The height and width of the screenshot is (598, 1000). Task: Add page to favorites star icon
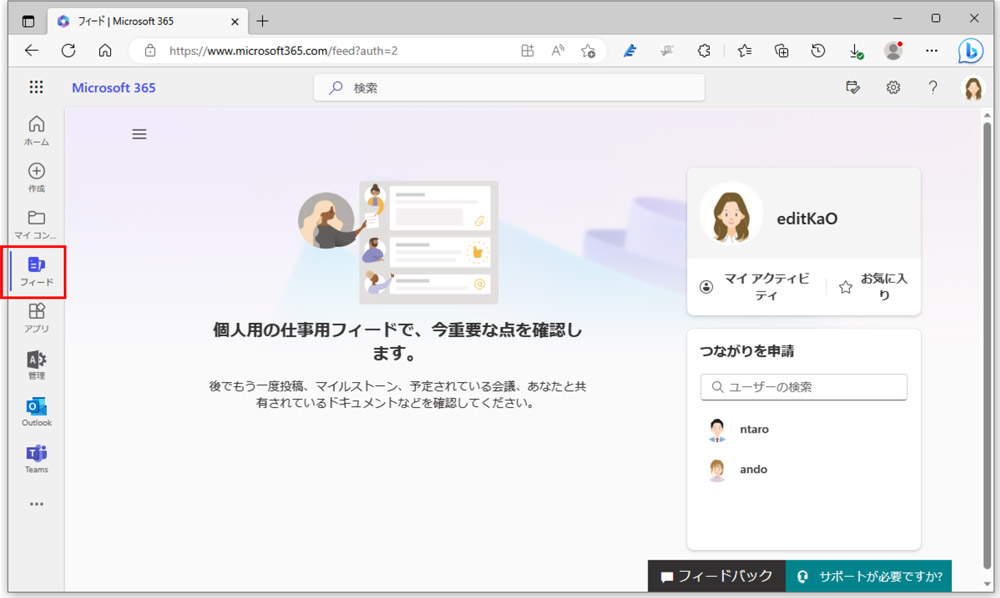point(588,51)
